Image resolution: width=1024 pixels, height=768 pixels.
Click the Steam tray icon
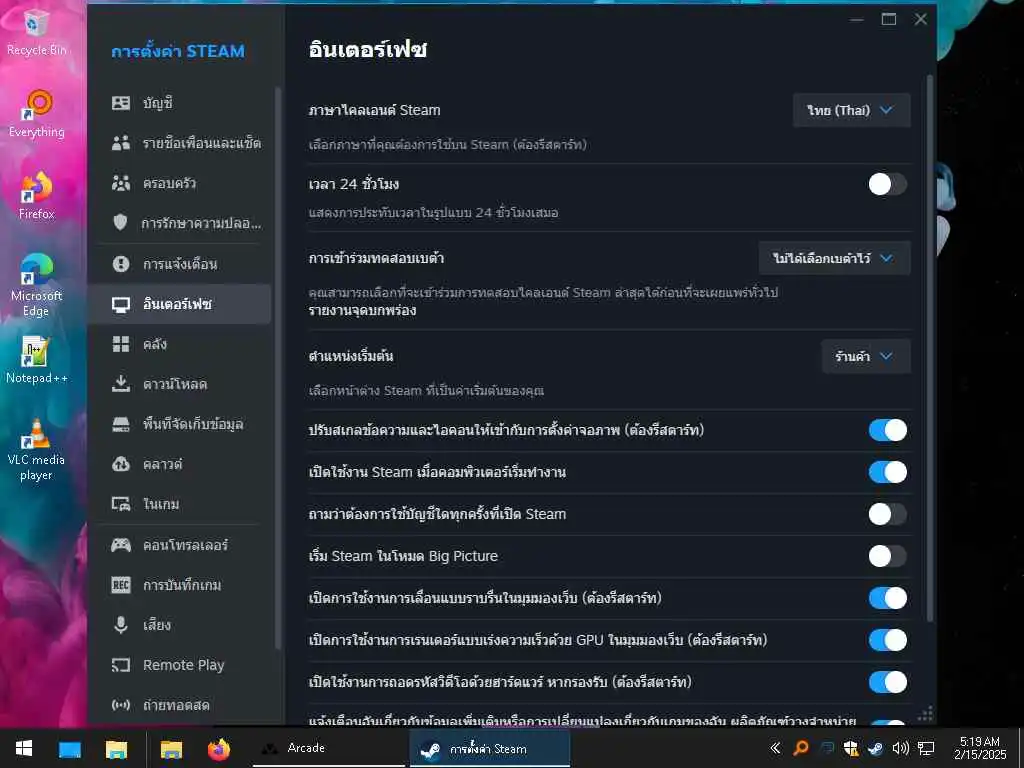coord(875,748)
